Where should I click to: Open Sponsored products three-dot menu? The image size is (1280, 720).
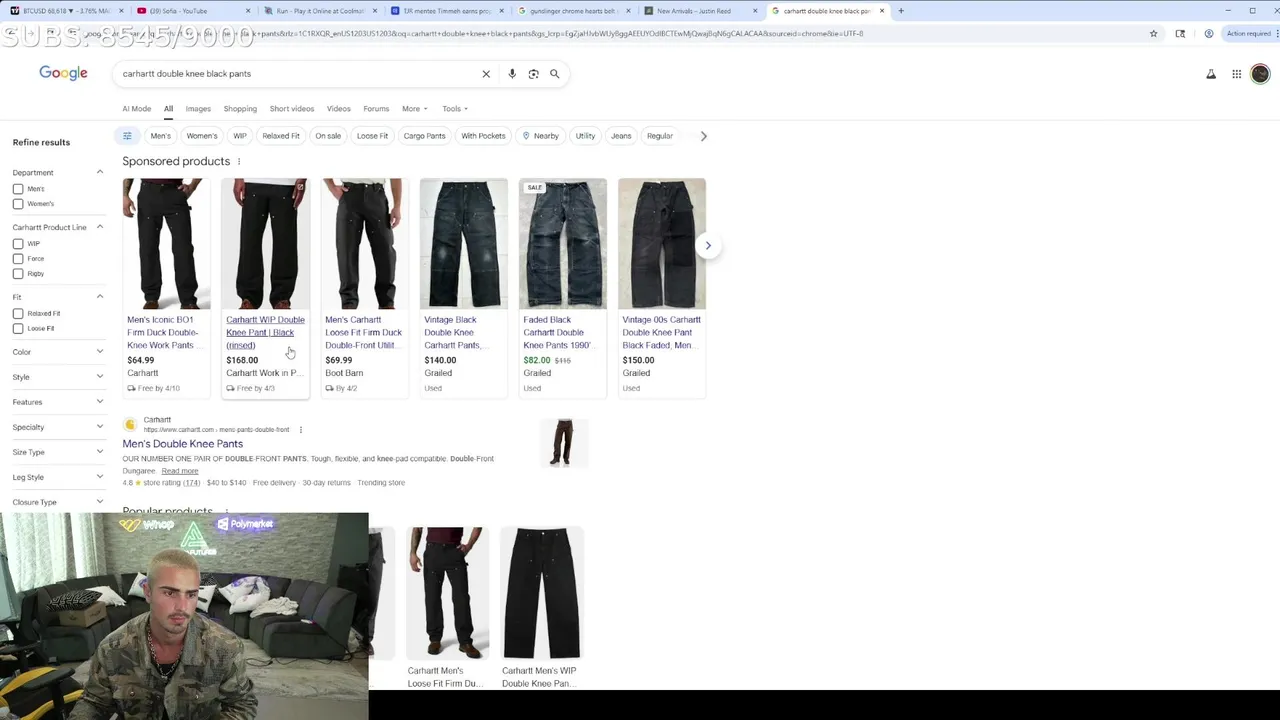[238, 161]
